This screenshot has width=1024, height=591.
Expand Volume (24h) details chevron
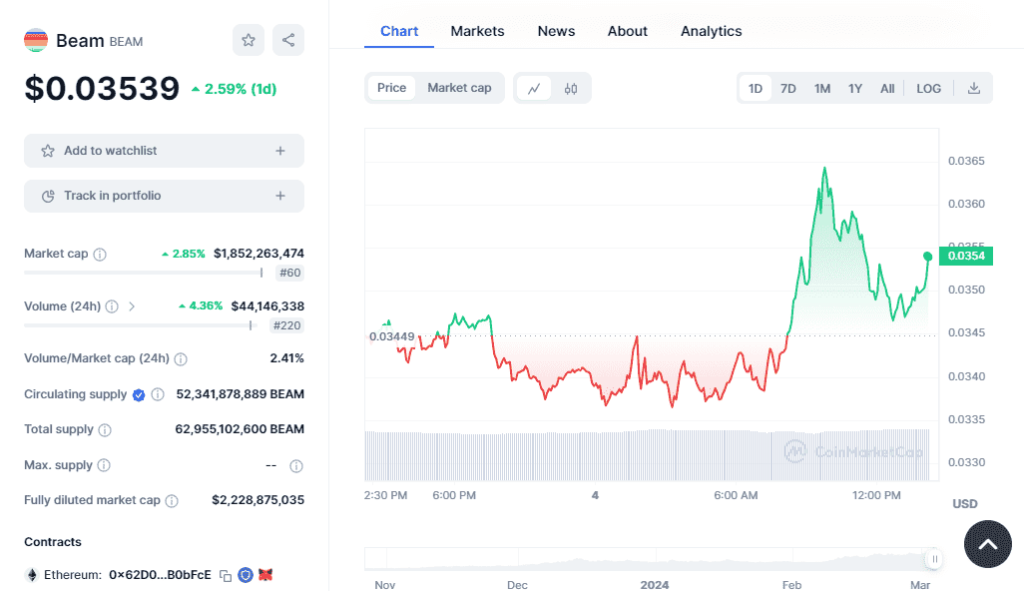pos(132,306)
